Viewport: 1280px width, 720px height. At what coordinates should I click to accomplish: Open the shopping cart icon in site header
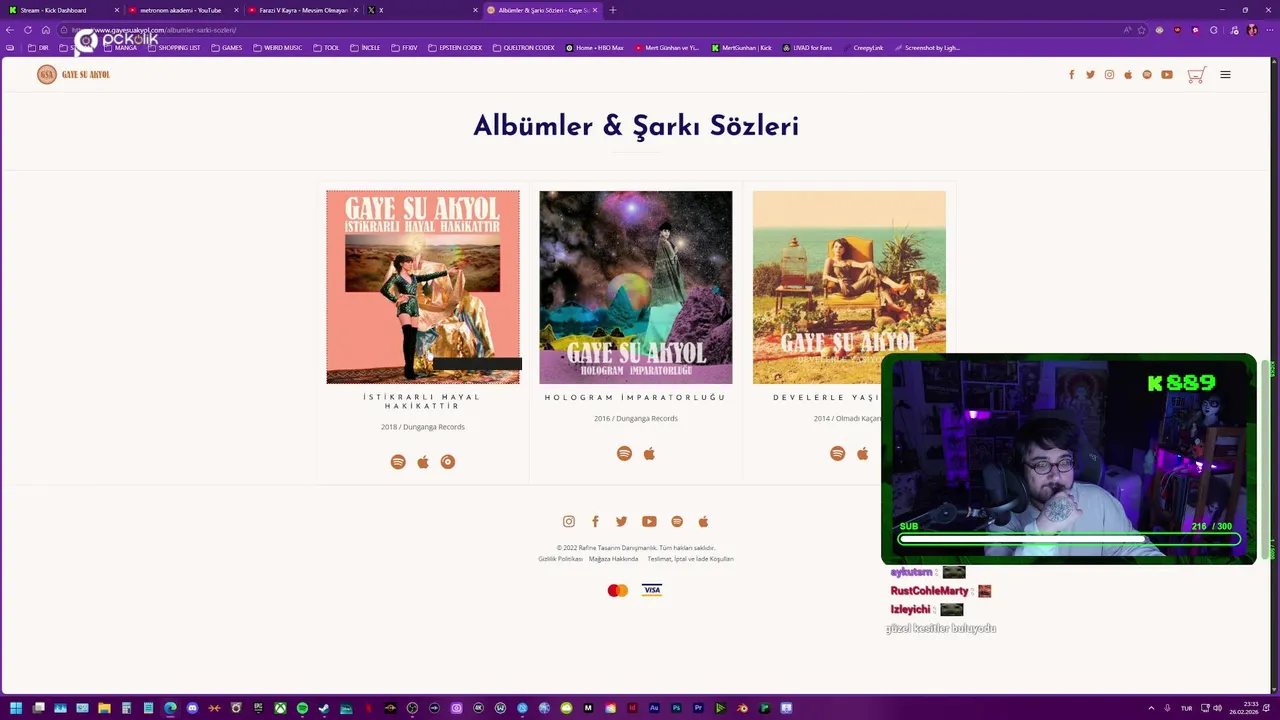1196,75
